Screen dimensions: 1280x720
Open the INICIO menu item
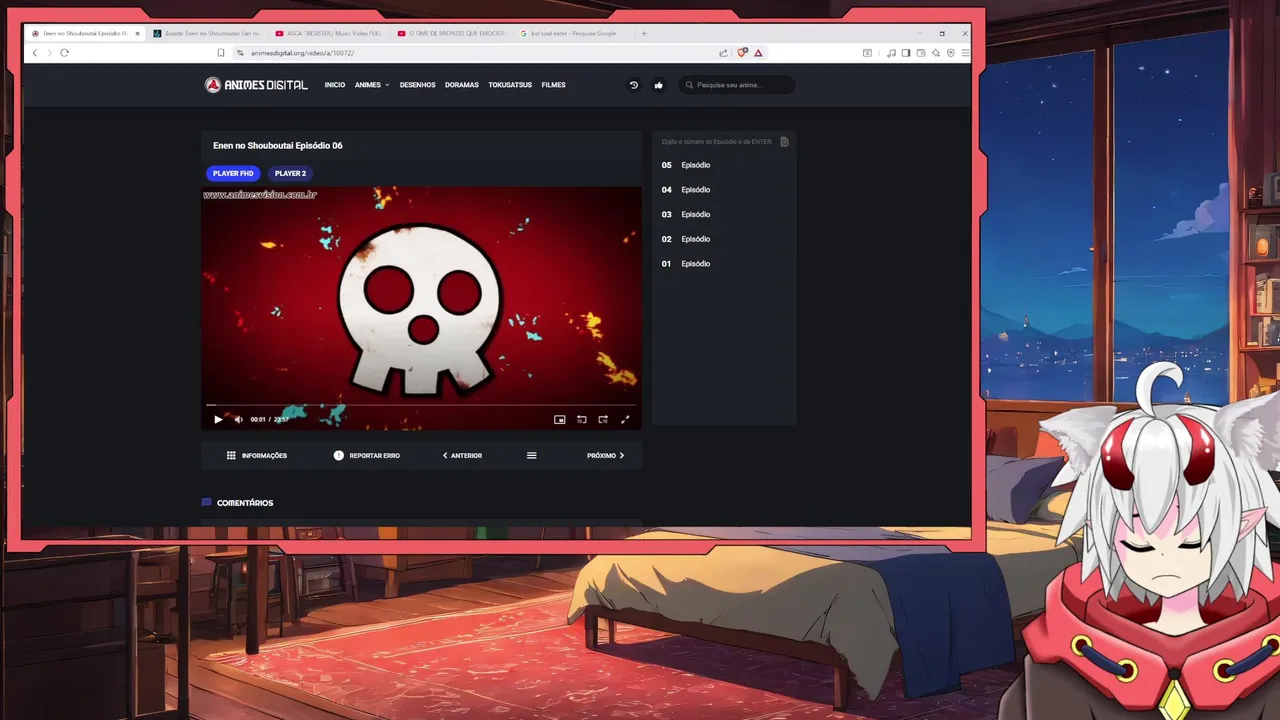point(334,85)
